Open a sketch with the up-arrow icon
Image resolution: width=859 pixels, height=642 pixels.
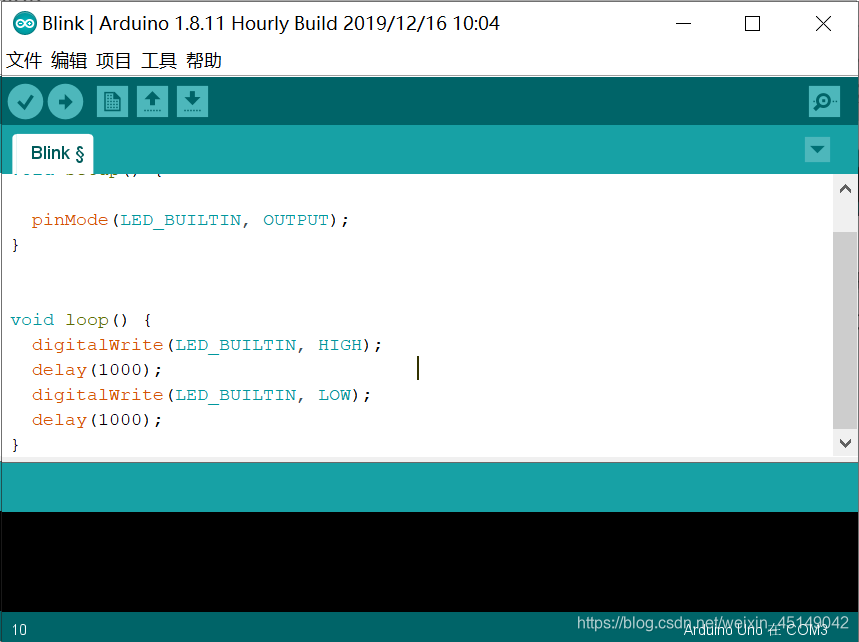point(152,102)
